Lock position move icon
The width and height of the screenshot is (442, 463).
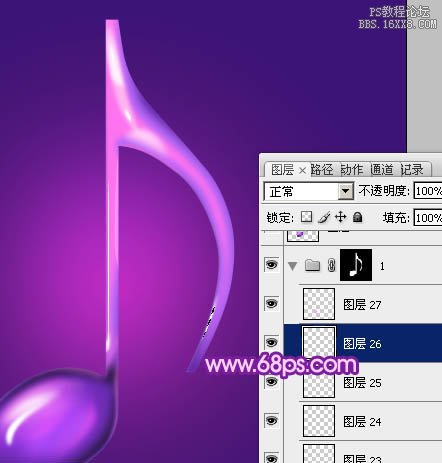tap(341, 217)
